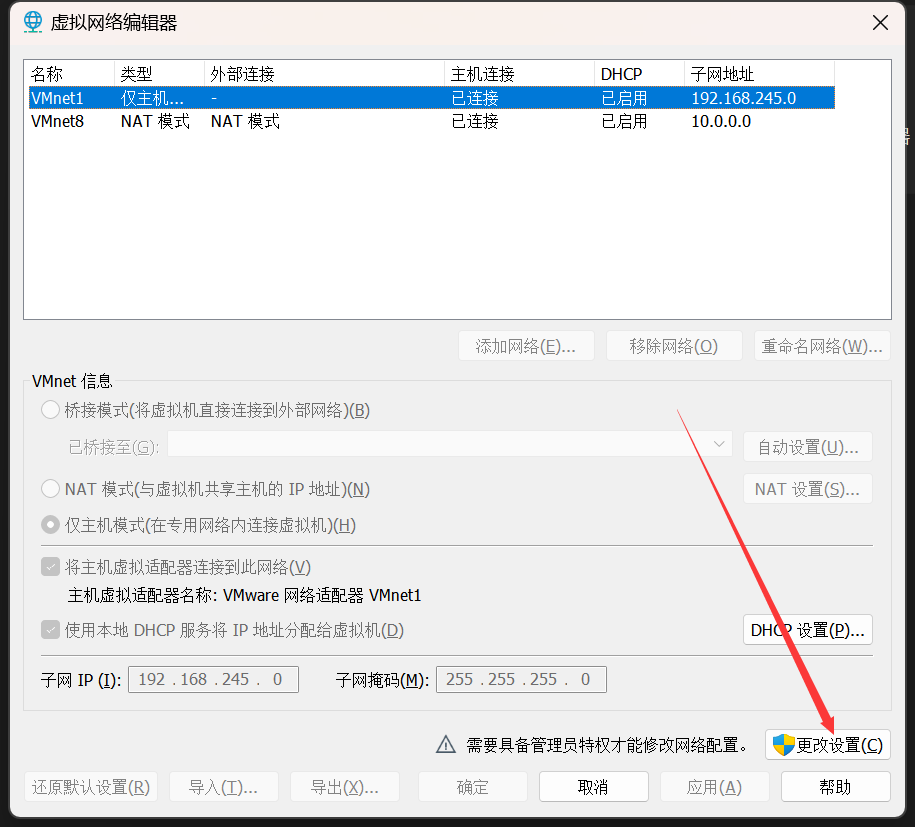Click 还原默认设置 button
Screen dimensions: 915x827
(x=90, y=786)
